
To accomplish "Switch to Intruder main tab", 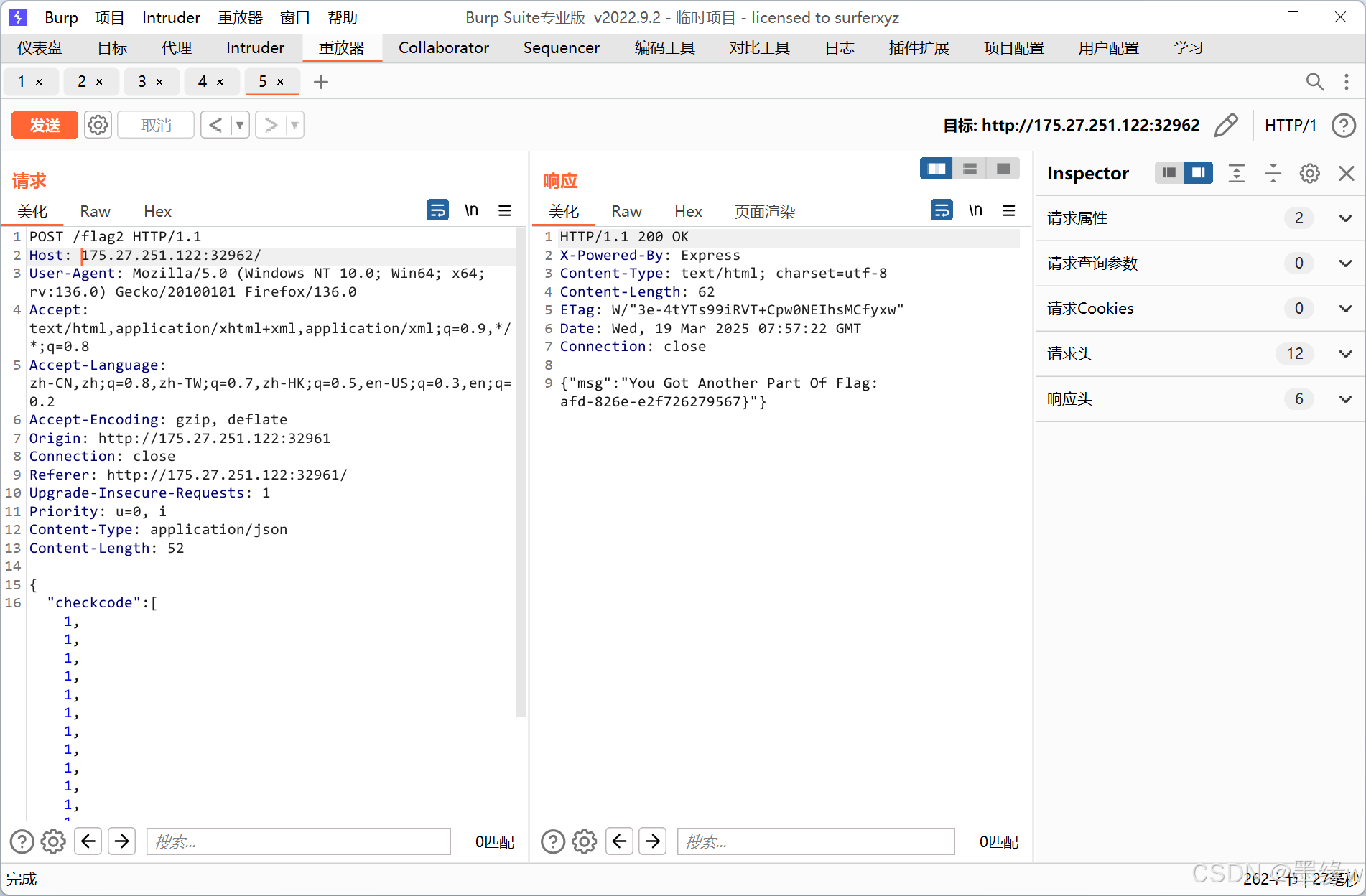I will (255, 47).
